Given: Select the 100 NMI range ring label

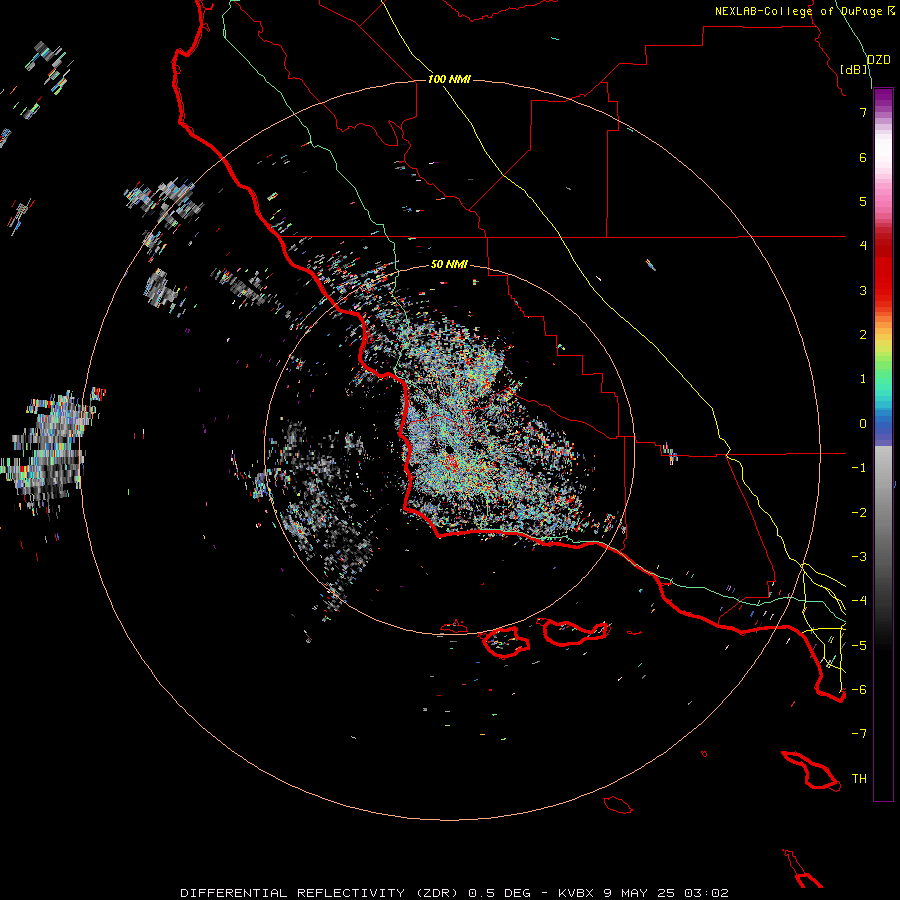Looking at the screenshot, I should [449, 79].
